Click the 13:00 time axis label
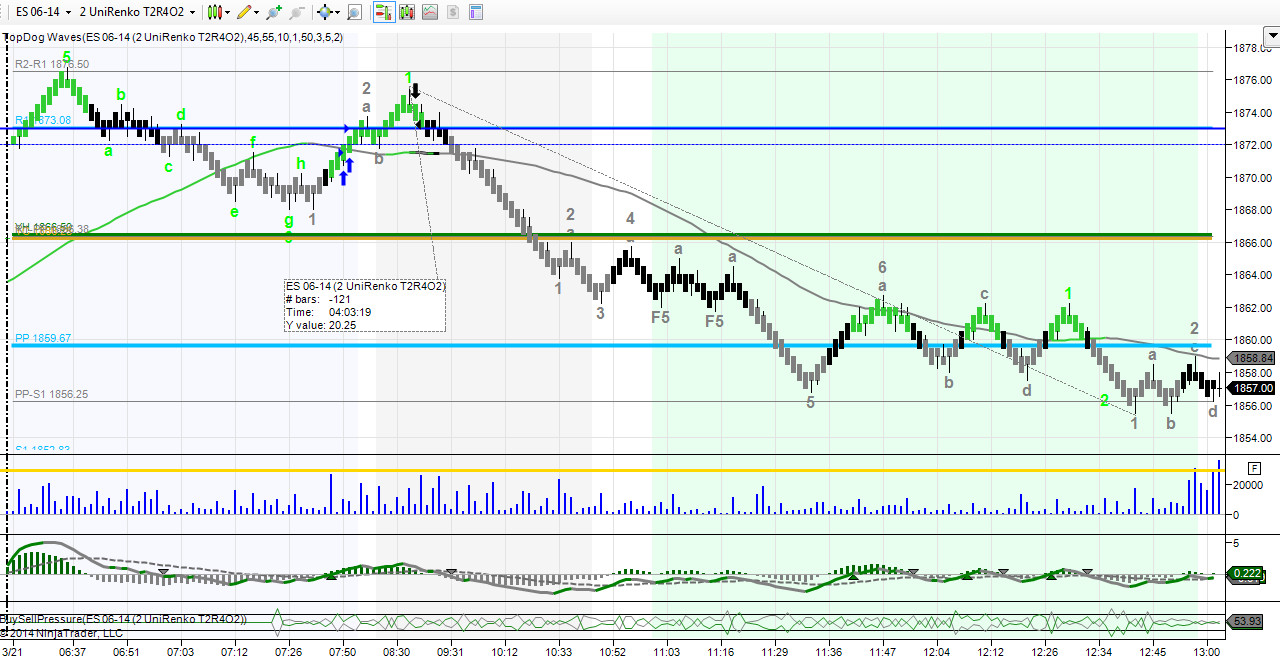 [1207, 653]
